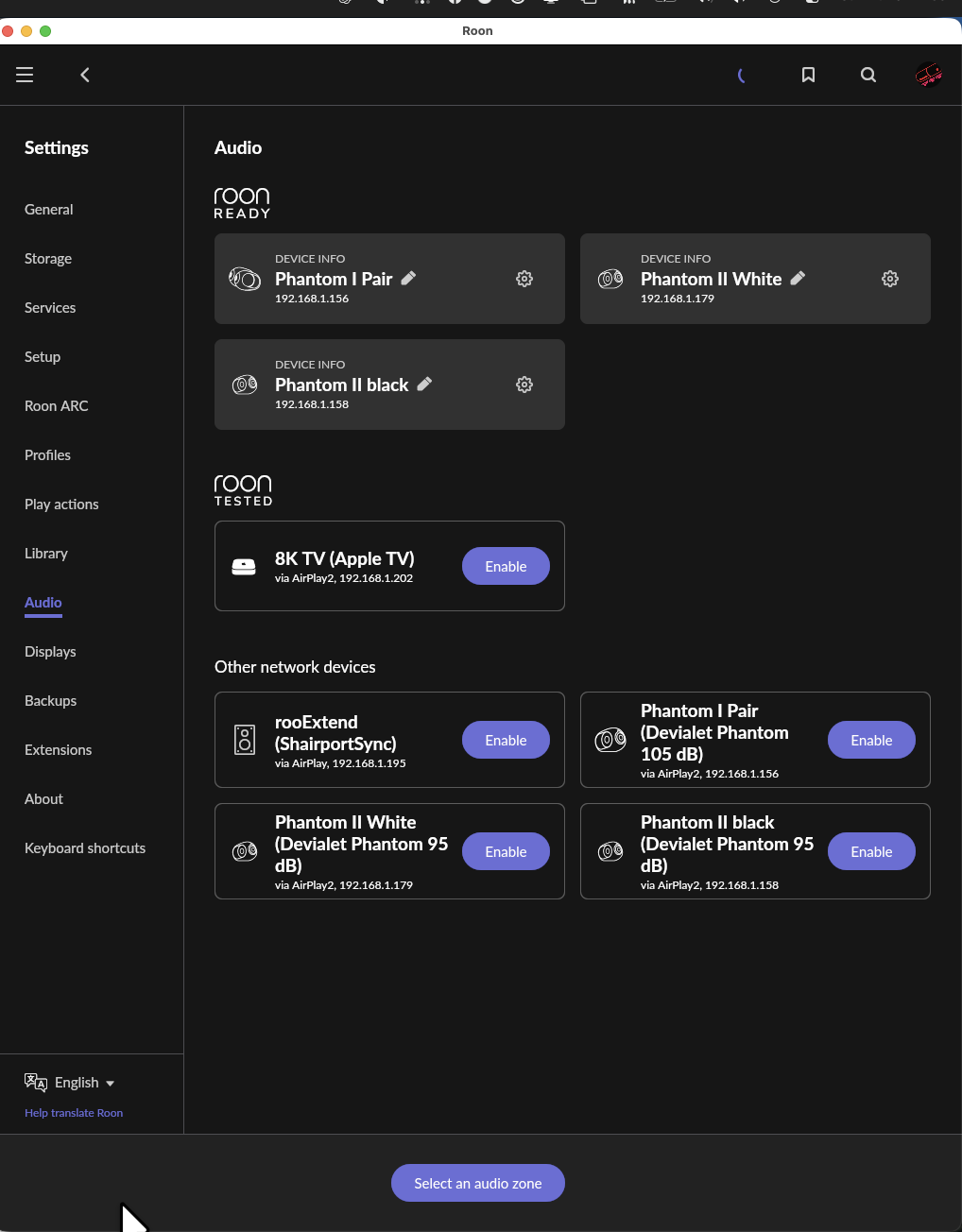Click the Select an audio zone button
The height and width of the screenshot is (1232, 962).
pos(478,1183)
